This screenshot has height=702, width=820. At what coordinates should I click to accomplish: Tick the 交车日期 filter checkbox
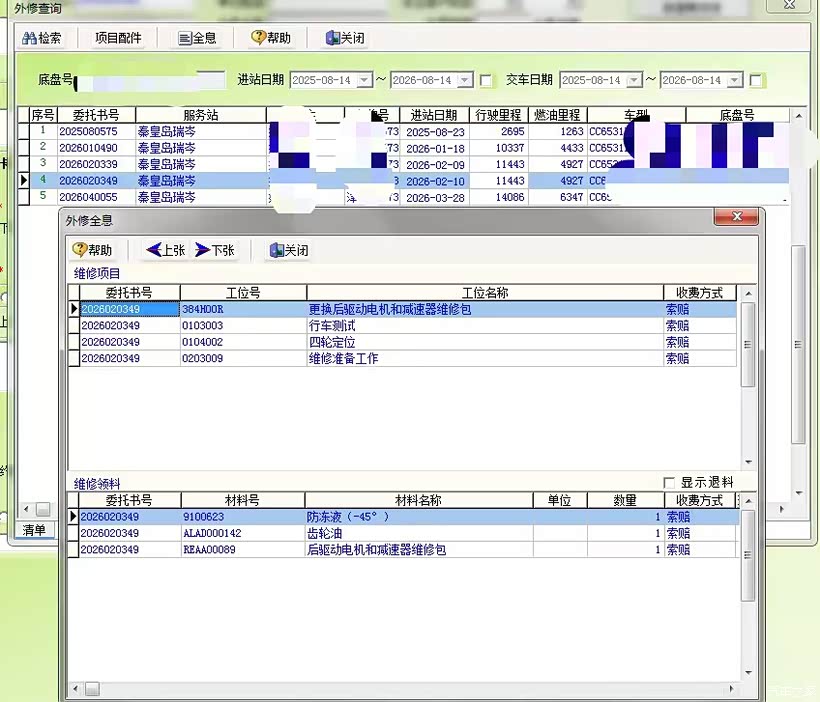click(x=756, y=81)
